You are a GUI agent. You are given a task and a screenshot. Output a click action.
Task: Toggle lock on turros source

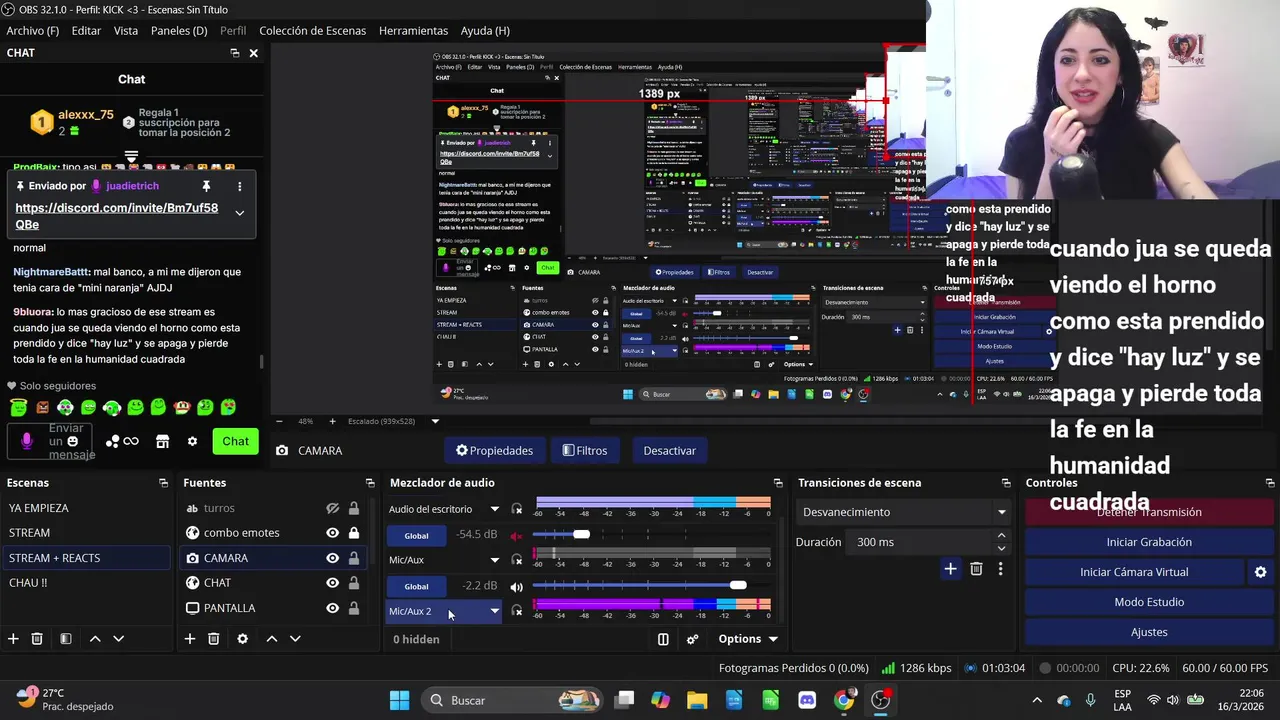click(354, 508)
